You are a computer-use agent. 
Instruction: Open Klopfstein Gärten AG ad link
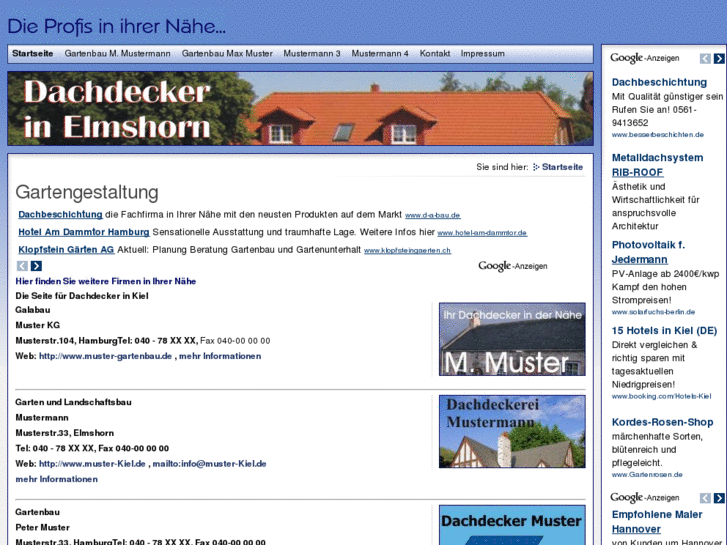pyautogui.click(x=66, y=250)
